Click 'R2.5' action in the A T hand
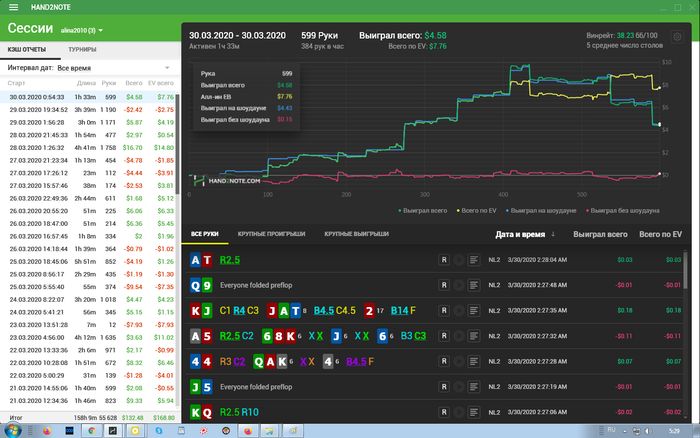Viewport: 700px width, 438px height. tap(230, 260)
